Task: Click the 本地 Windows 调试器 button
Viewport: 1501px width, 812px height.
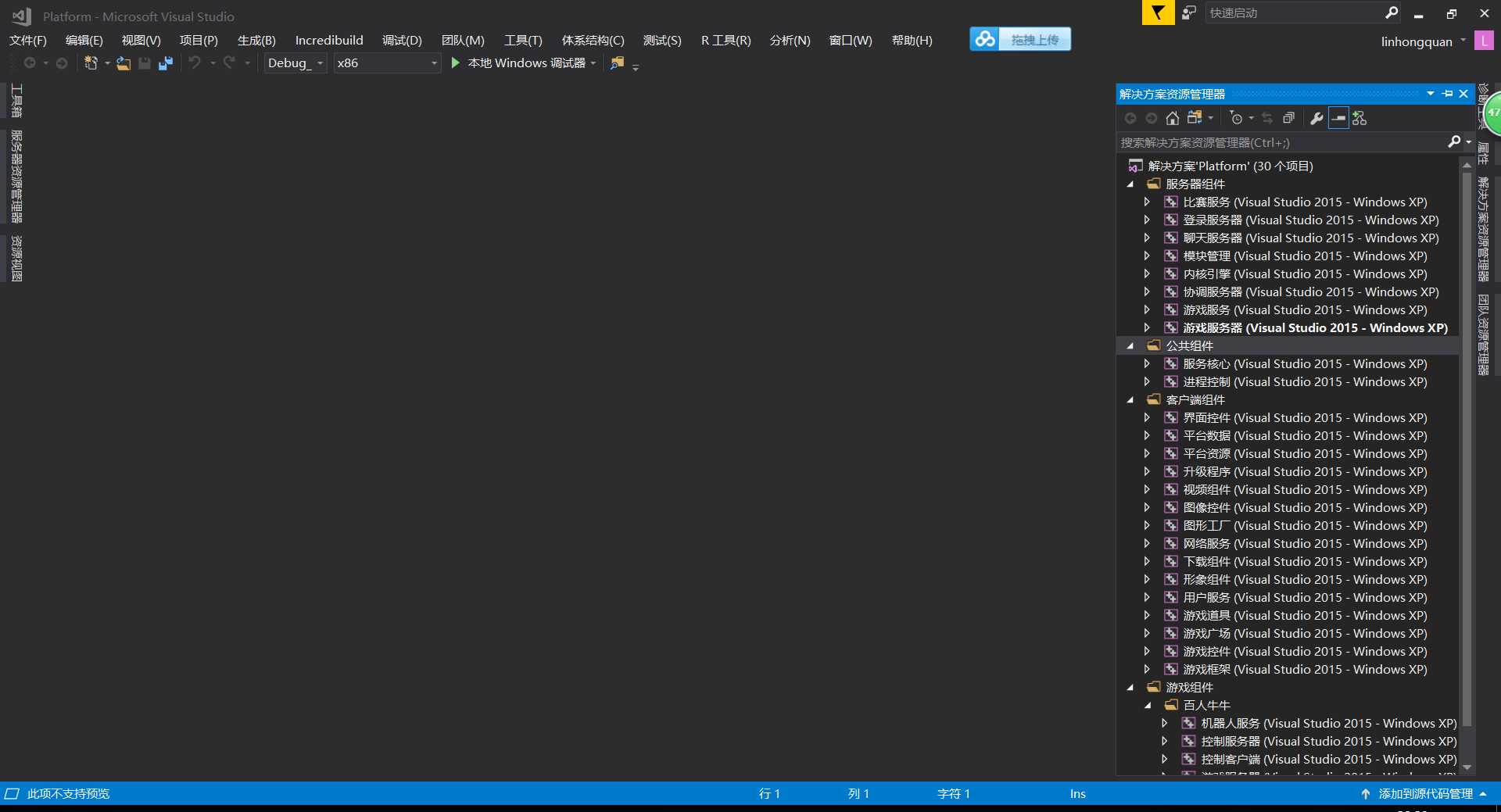Action: click(518, 63)
